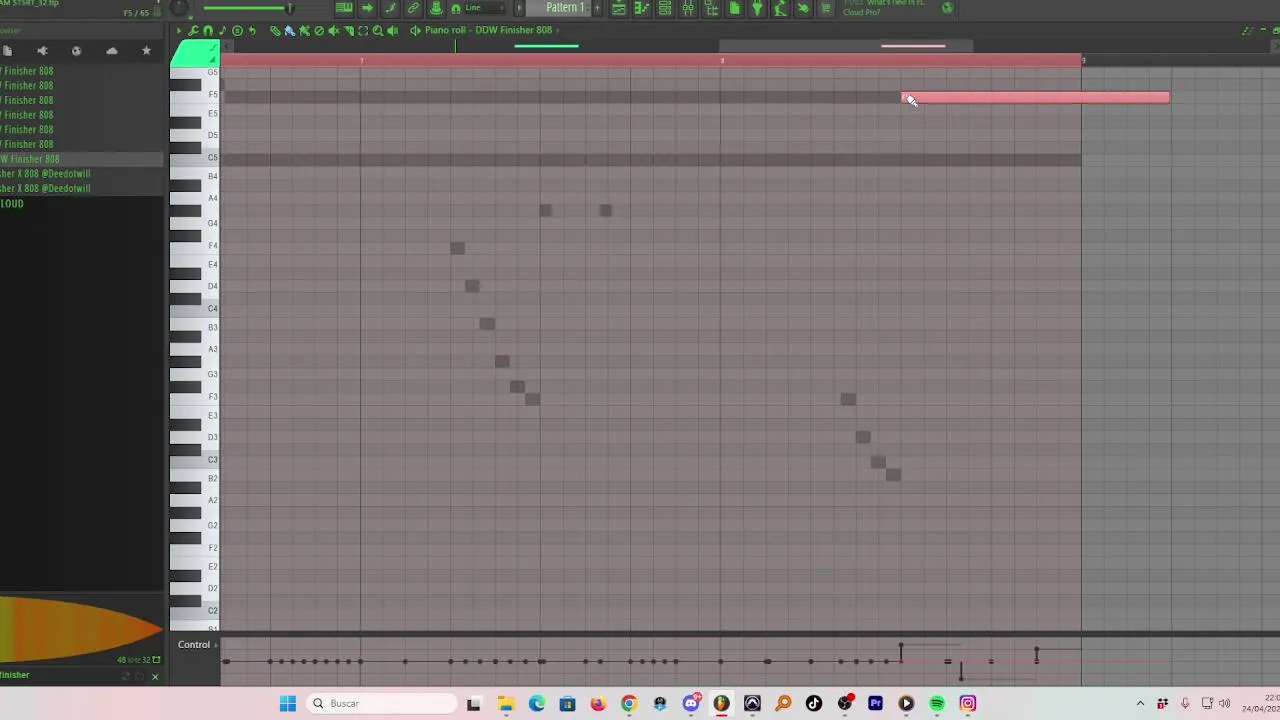The height and width of the screenshot is (720, 1280).
Task: Click the A4 ghost note near bar start
Action: 545,210
